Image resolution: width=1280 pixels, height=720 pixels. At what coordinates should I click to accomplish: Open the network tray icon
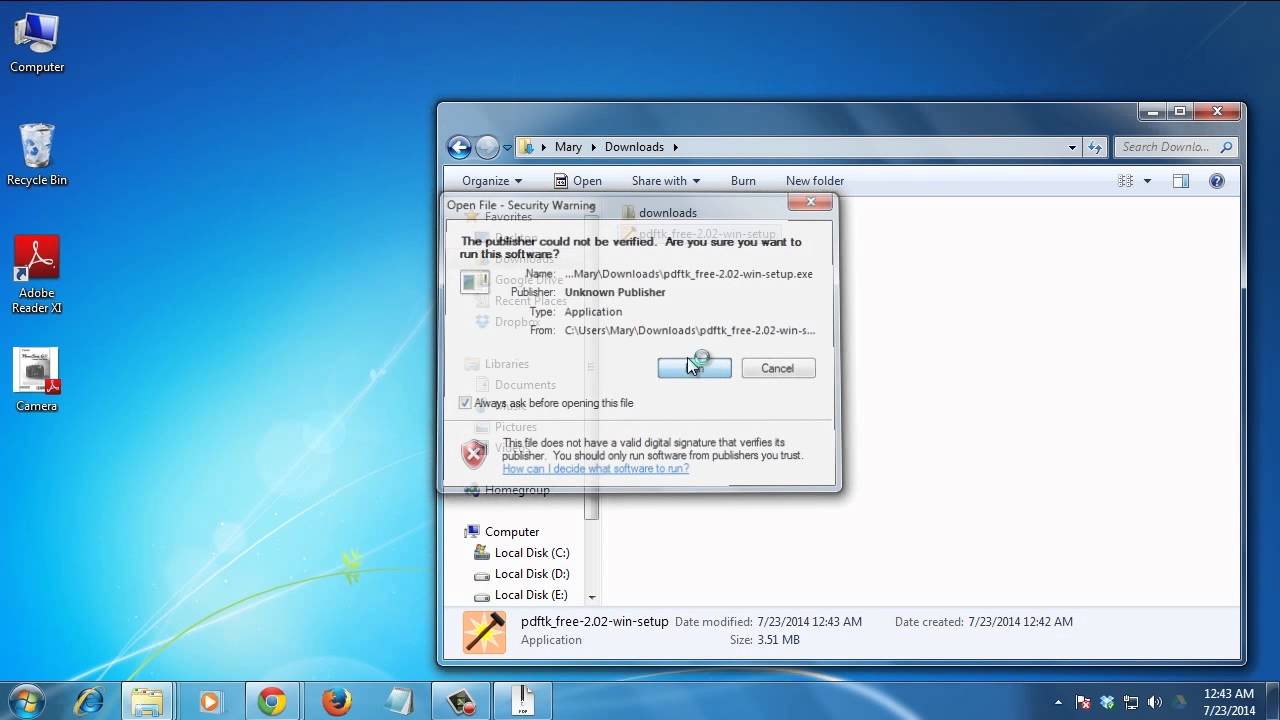[1131, 702]
